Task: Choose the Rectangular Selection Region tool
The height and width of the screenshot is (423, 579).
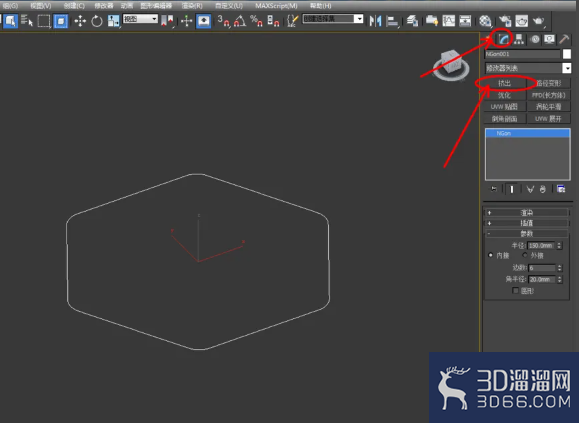Action: [44, 21]
